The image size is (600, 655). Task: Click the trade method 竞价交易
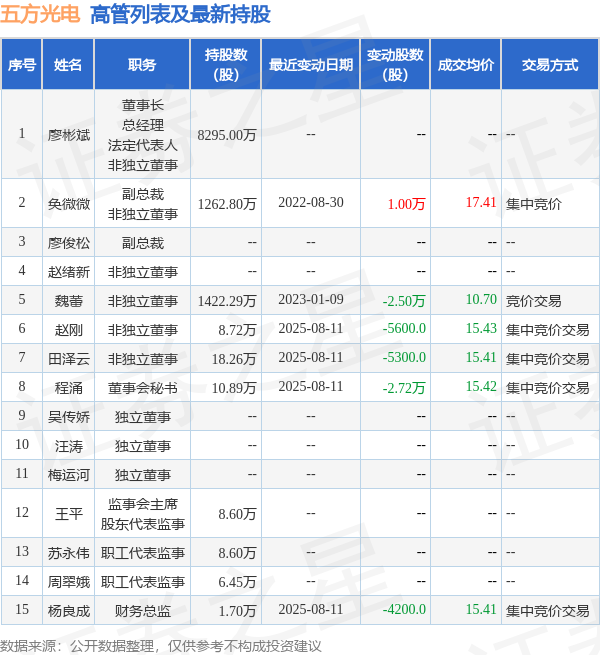coord(534,301)
